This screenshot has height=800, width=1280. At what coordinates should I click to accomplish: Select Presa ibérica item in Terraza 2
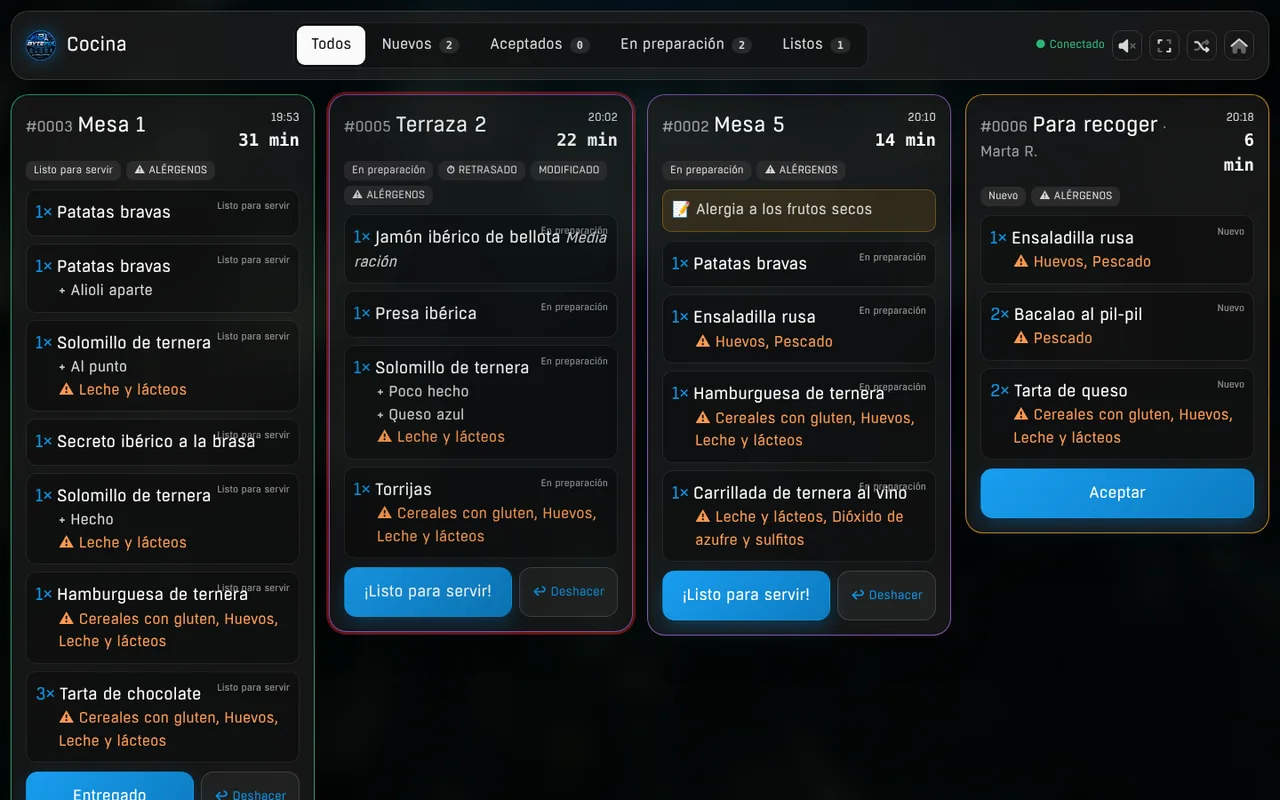tap(481, 314)
